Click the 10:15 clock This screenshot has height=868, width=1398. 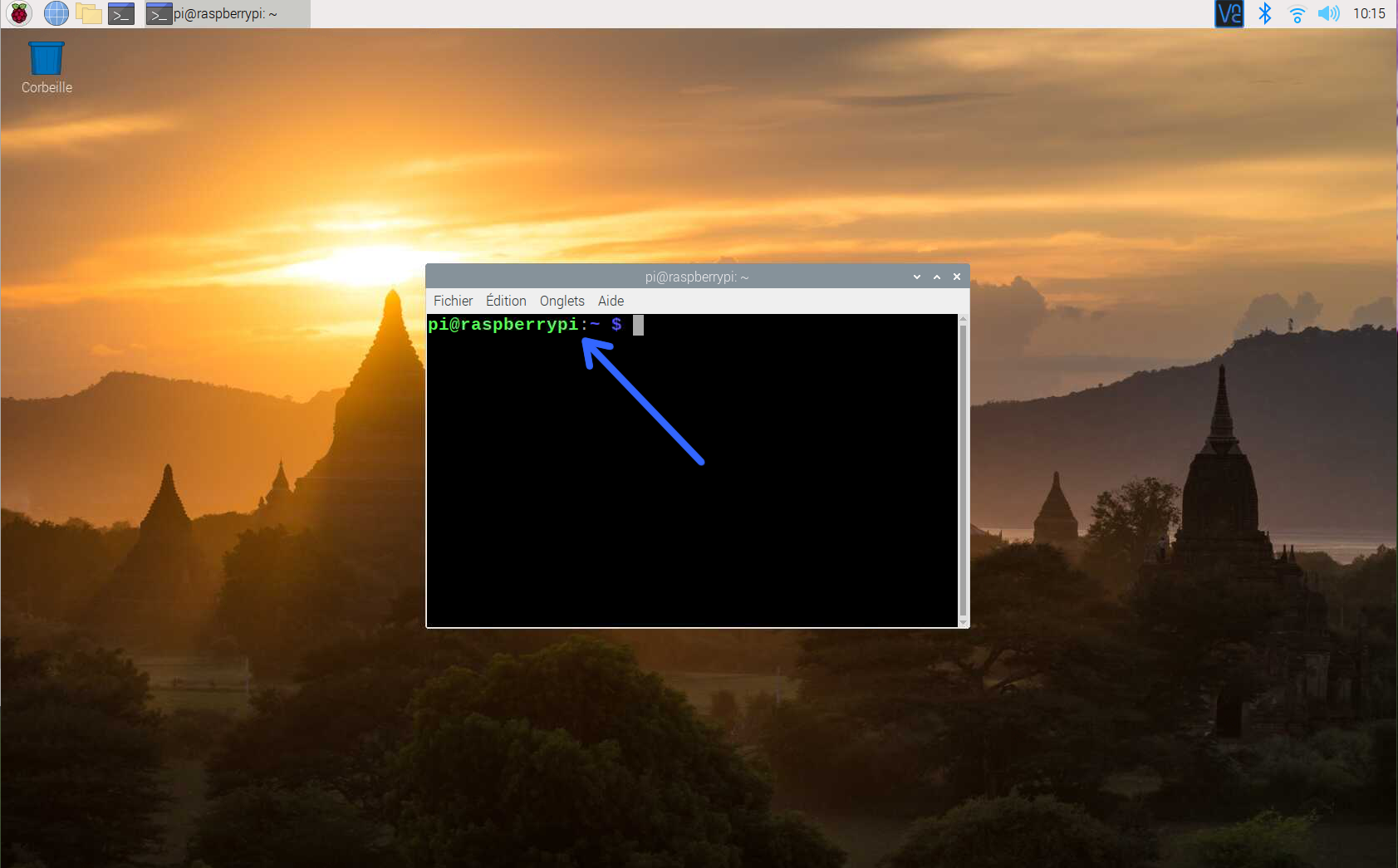click(x=1369, y=13)
